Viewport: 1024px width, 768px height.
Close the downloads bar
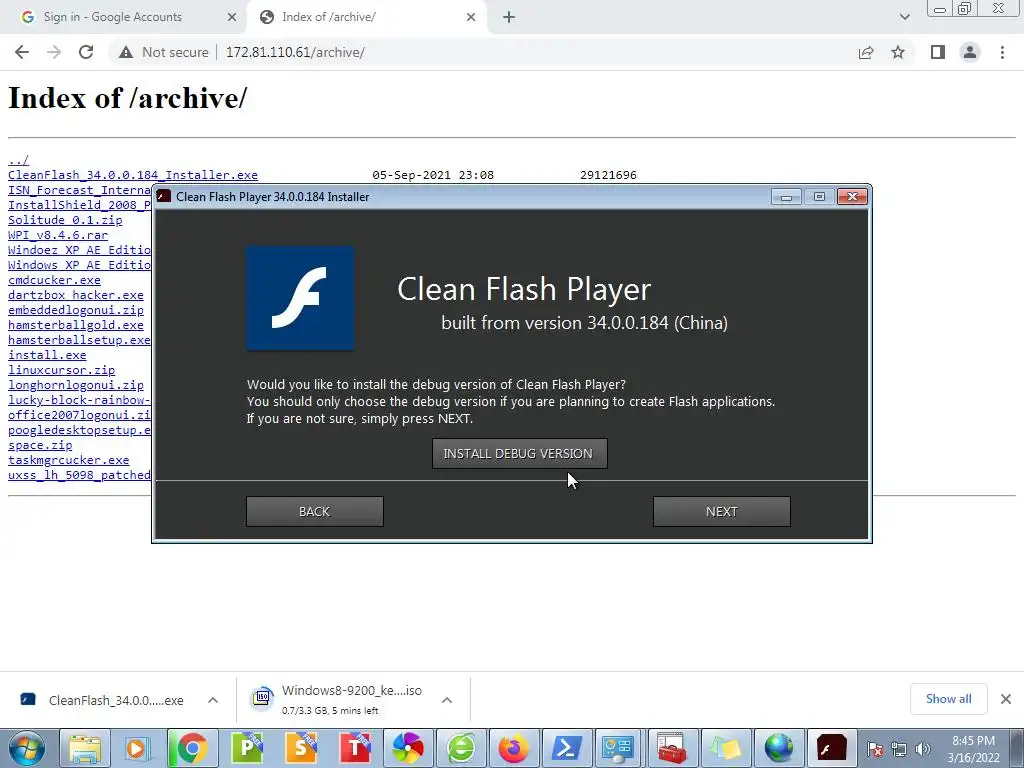click(1006, 699)
